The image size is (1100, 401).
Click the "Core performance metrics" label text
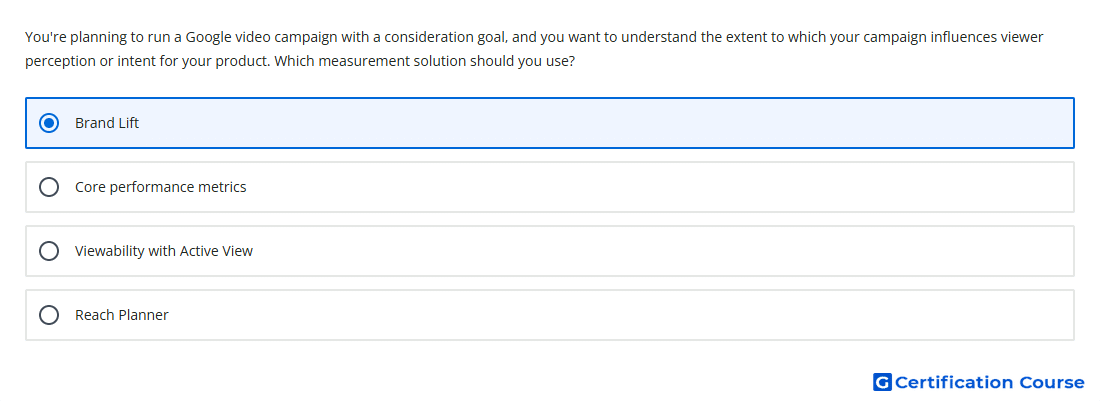point(161,187)
